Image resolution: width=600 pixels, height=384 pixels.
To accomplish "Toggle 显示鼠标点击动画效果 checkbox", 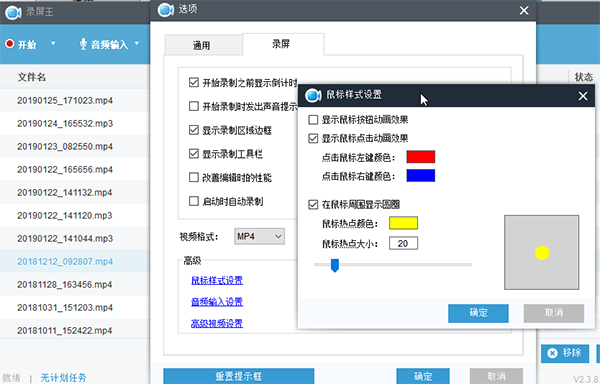I will (x=313, y=138).
